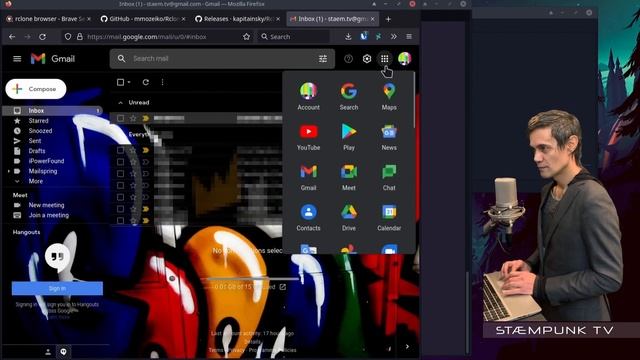Open Google Drive from apps grid
The height and width of the screenshot is (360, 640).
(349, 218)
